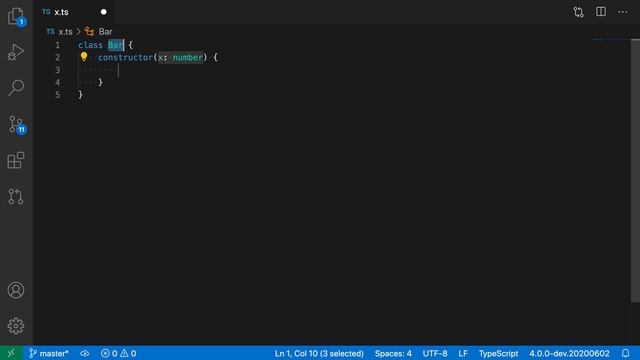Click line number 5 in the gutter
640x360 pixels.
(58, 95)
